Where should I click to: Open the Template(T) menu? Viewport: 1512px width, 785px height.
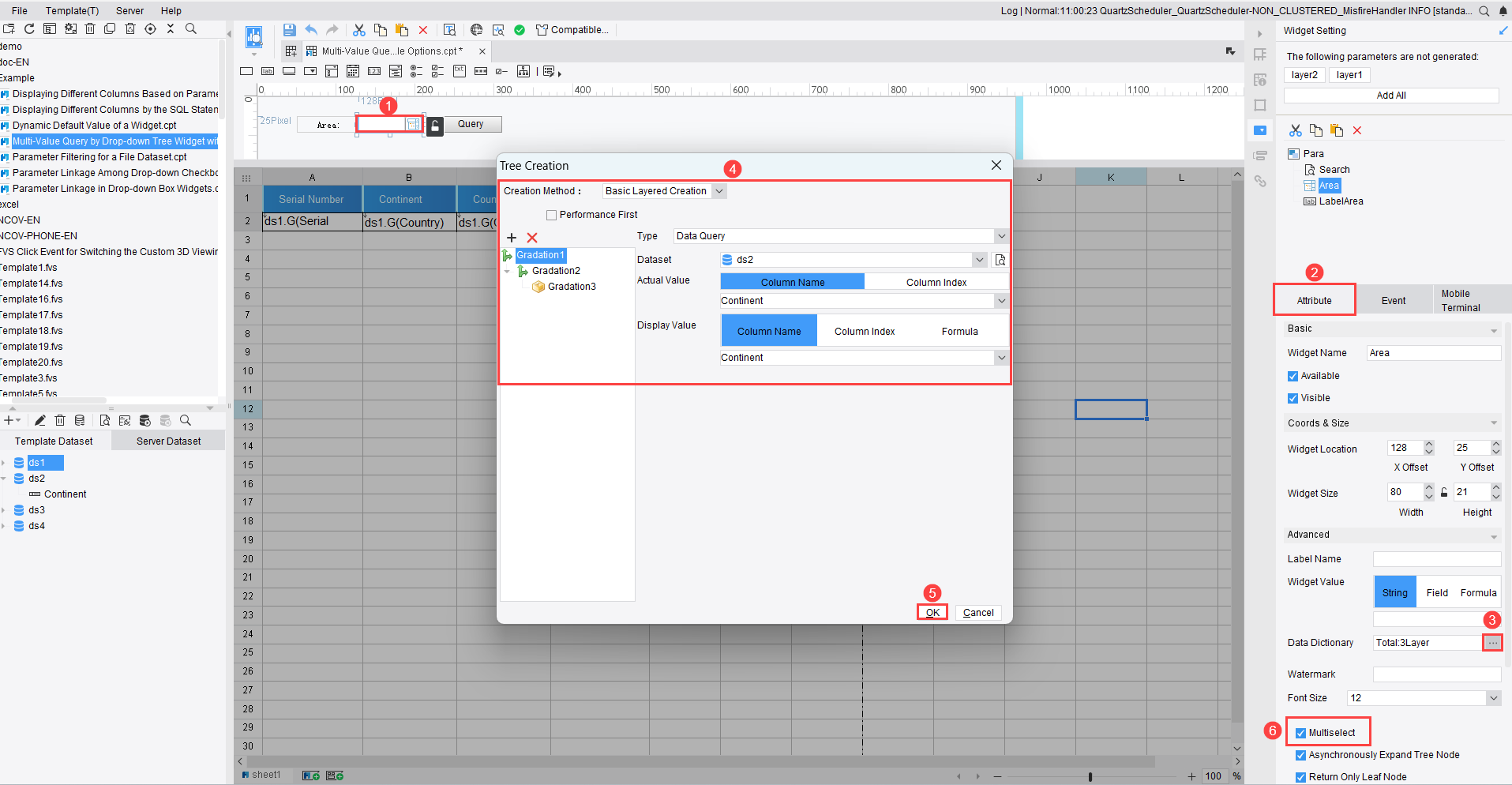72,10
